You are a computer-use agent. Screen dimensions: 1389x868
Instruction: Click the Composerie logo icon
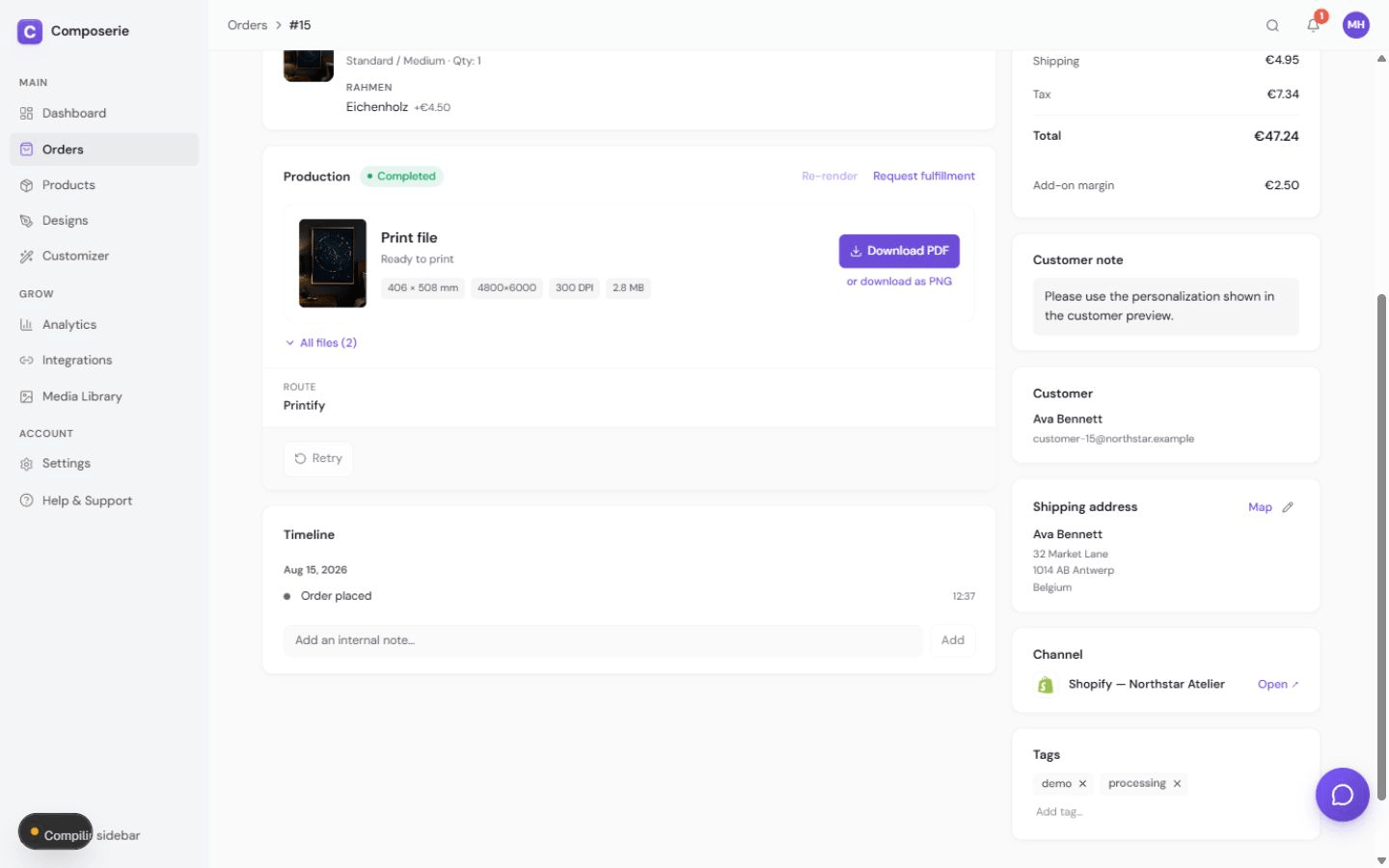(x=30, y=32)
